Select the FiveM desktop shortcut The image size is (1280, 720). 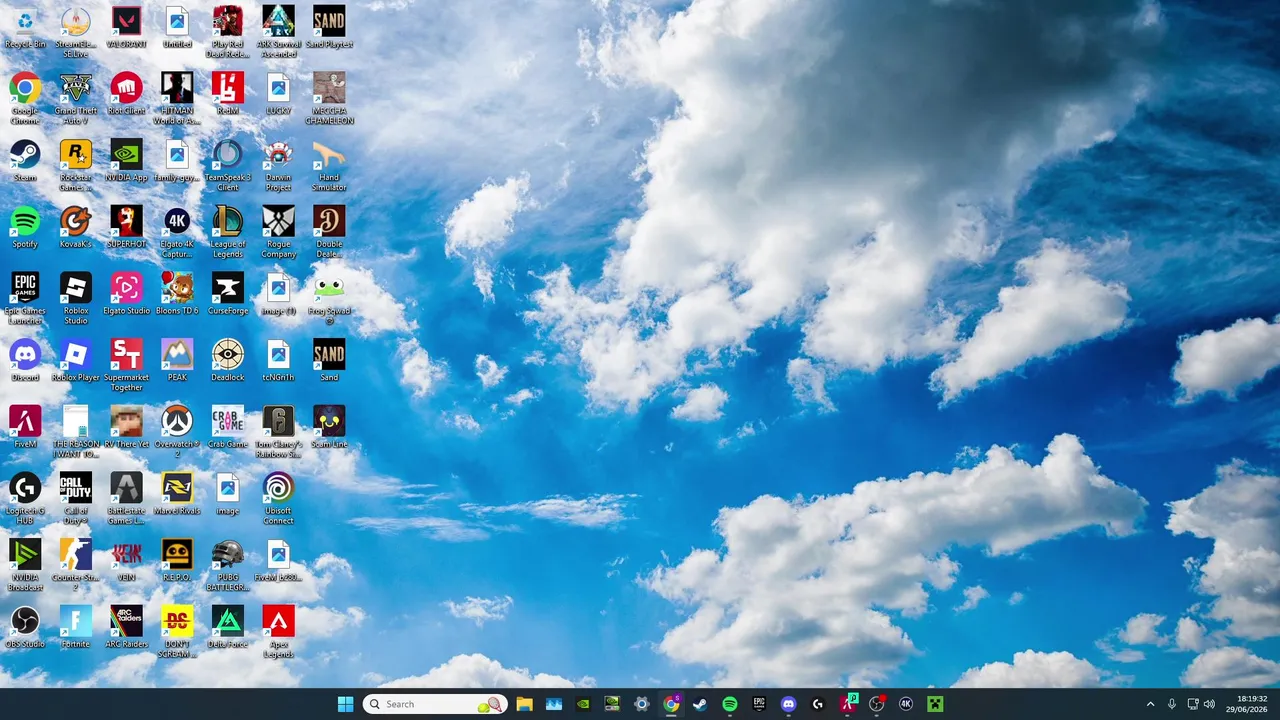25,428
